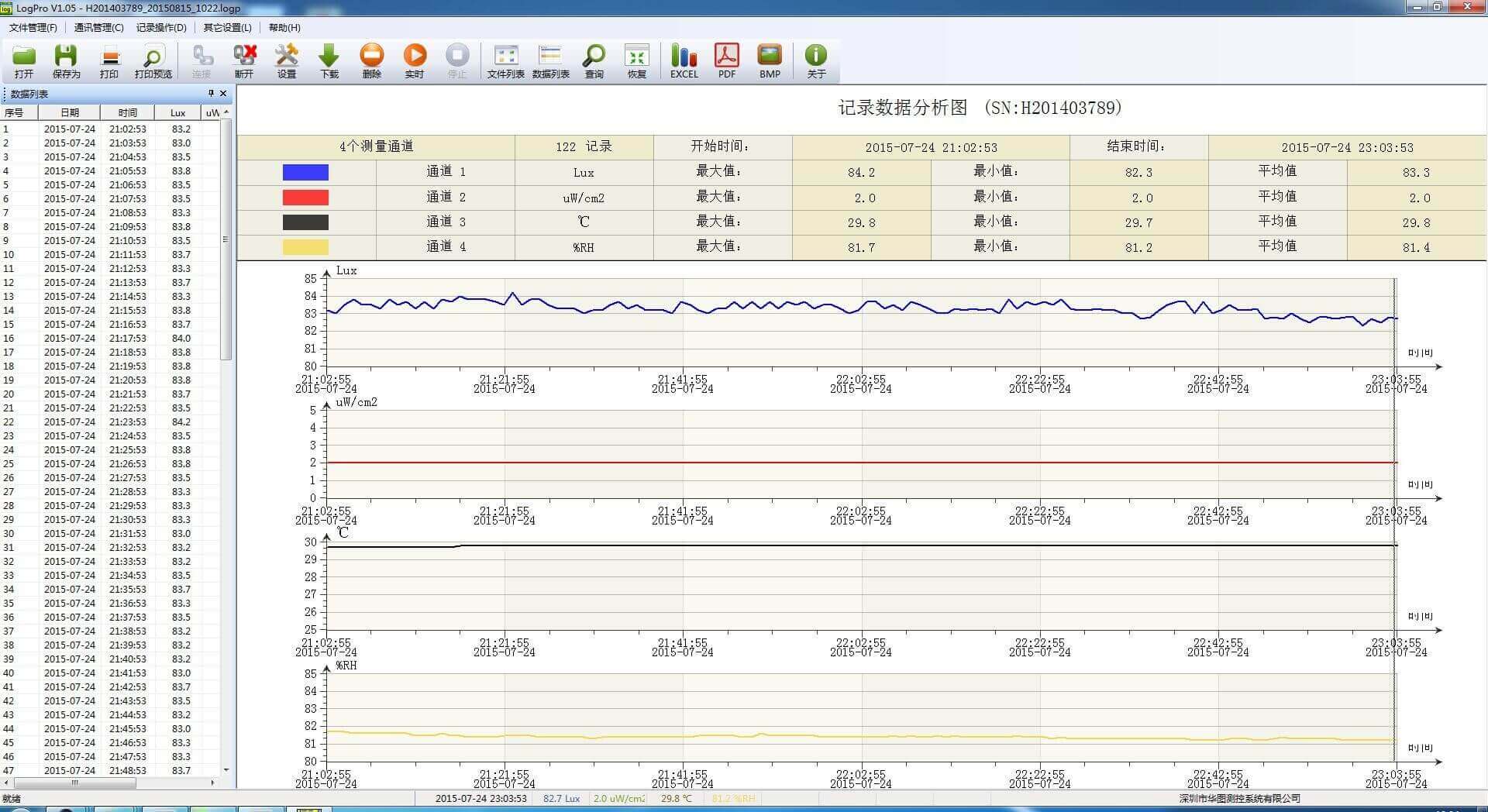Toggle the pin on 数据列表 panel
Screen dimensions: 1488x812
211,94
